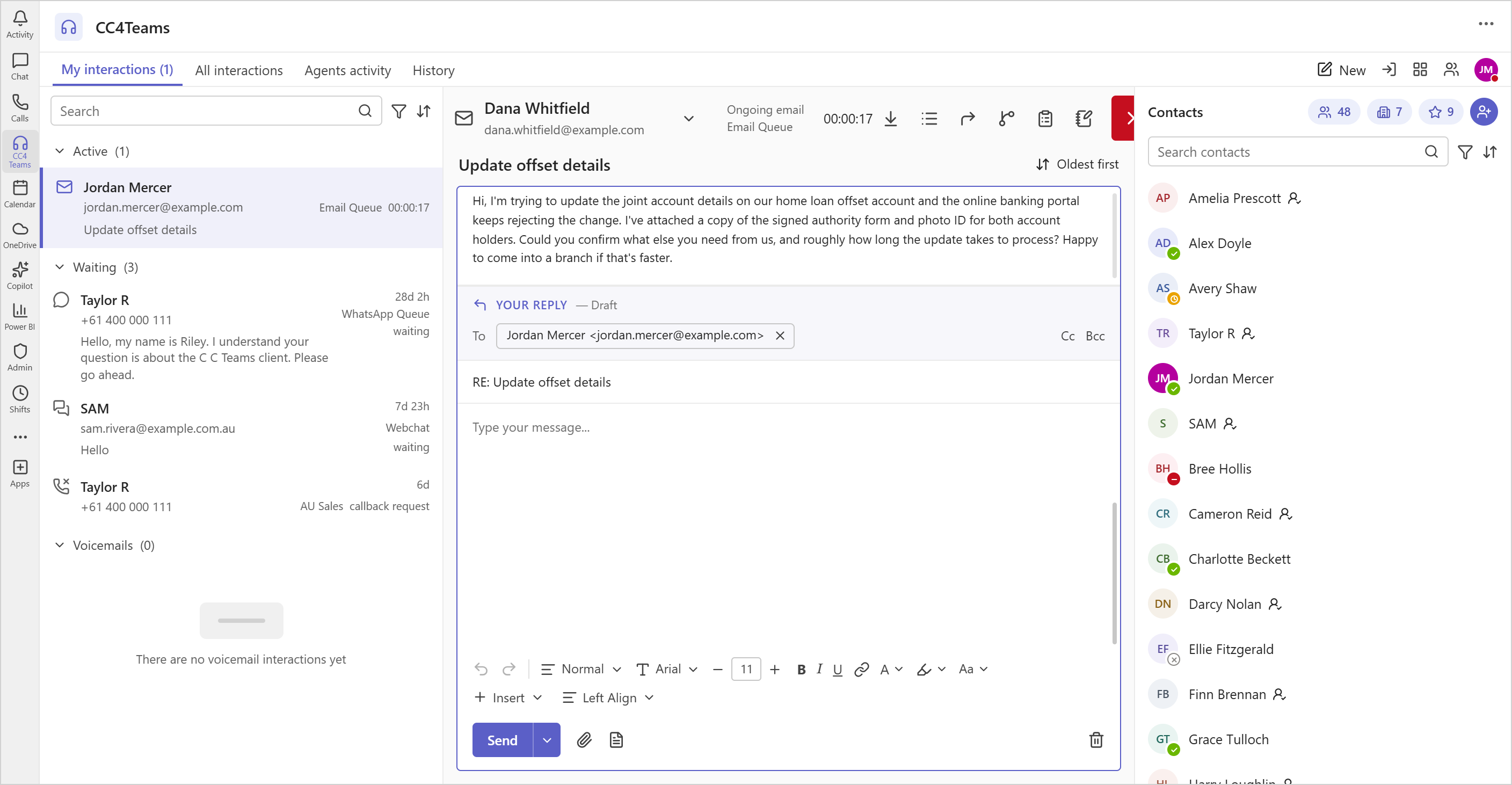This screenshot has width=1512, height=785.
Task: Collapse the Active interactions group
Action: [59, 151]
